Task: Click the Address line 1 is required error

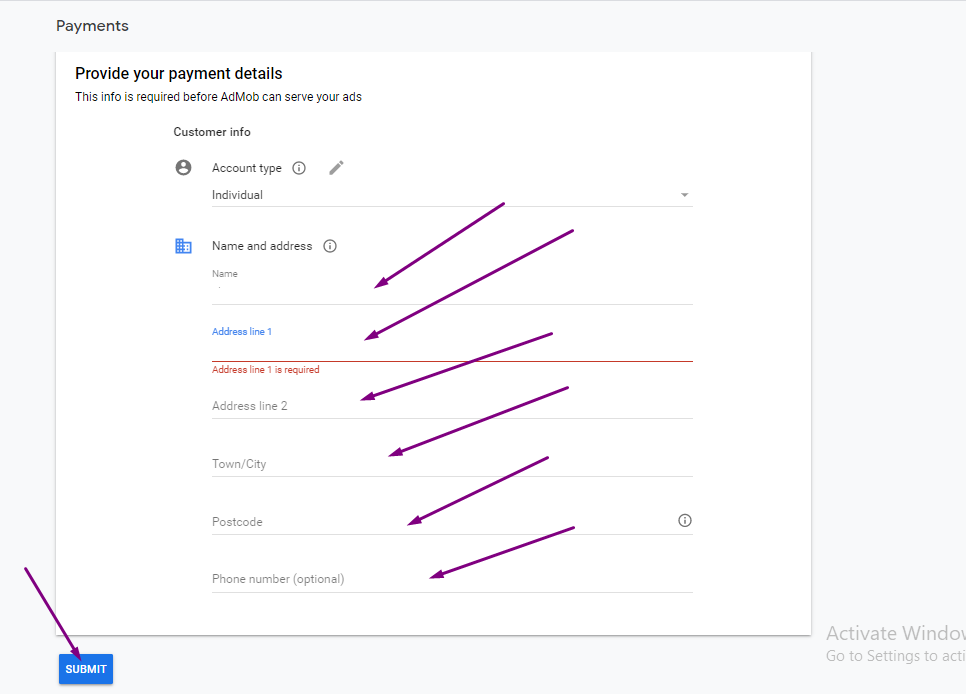Action: coord(265,369)
